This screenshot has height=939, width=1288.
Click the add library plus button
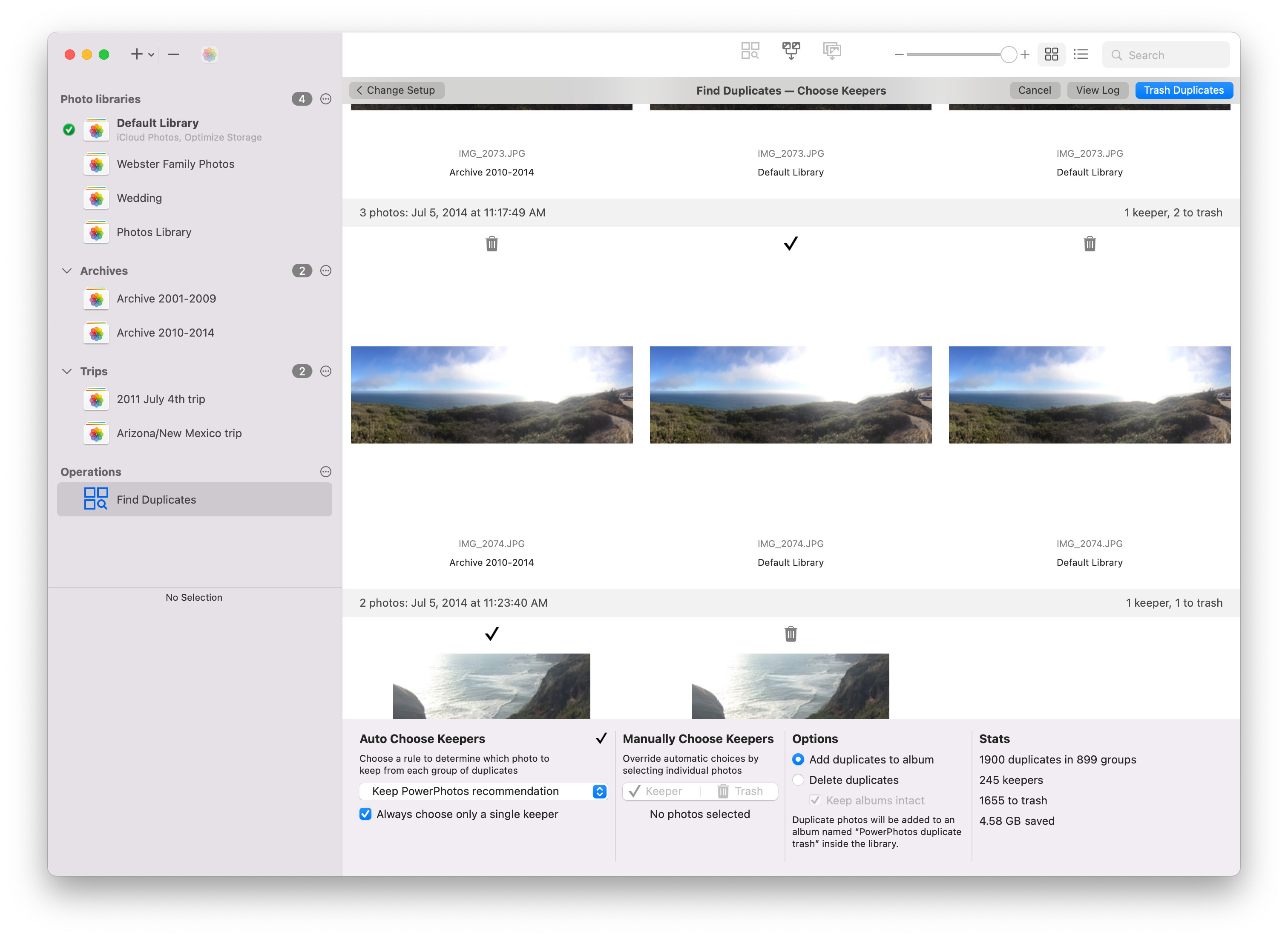[x=136, y=55]
